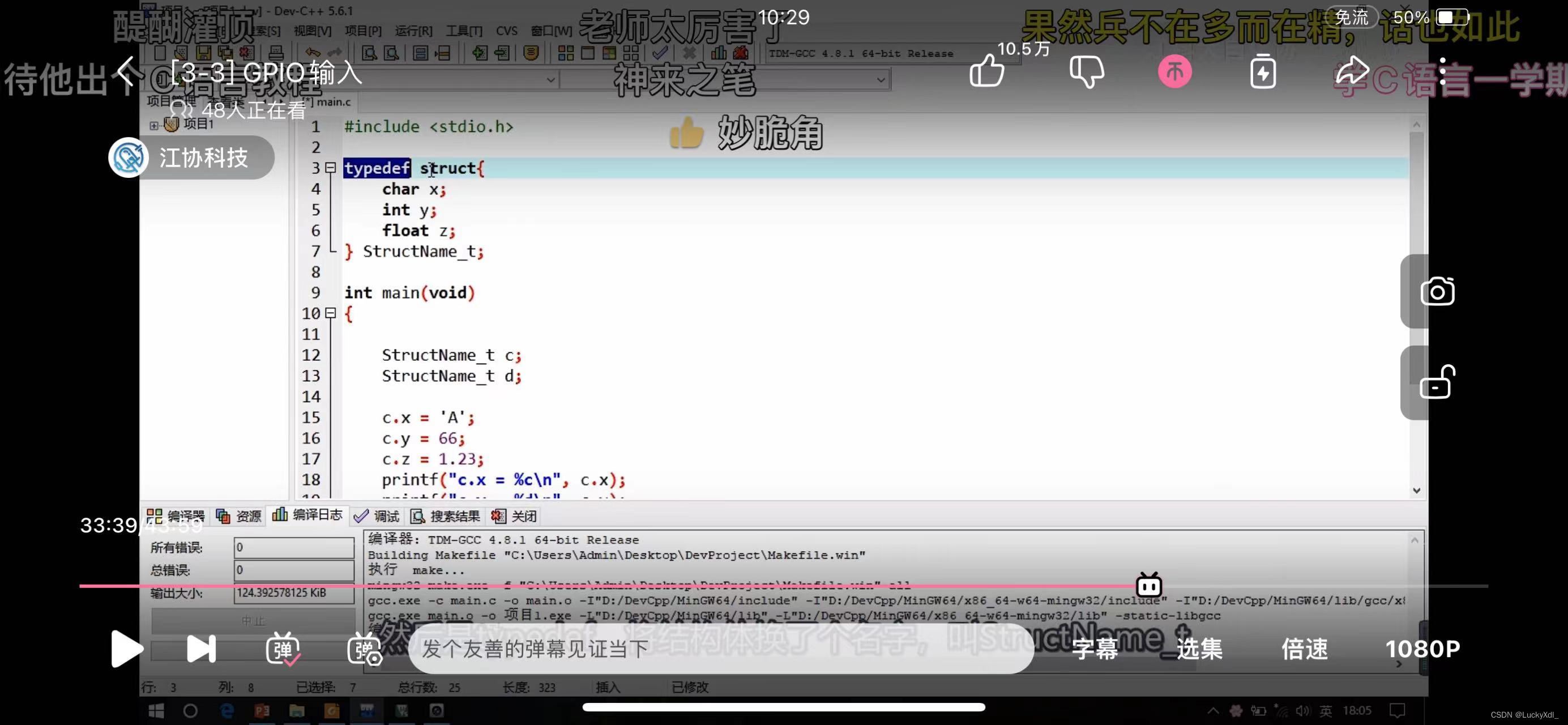Open the 工具[T] menu

[x=464, y=31]
